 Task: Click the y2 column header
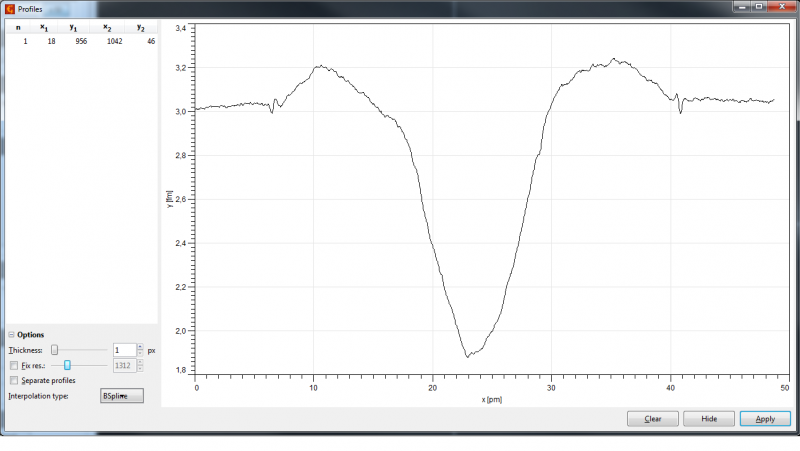click(141, 28)
